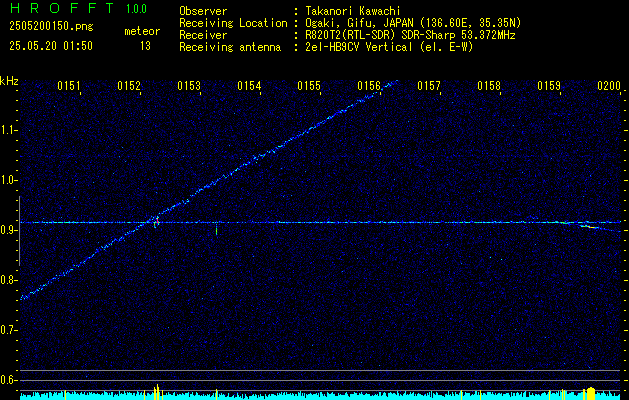Click the yellow echo streak near 0159
629x400 pixels.
(589, 227)
